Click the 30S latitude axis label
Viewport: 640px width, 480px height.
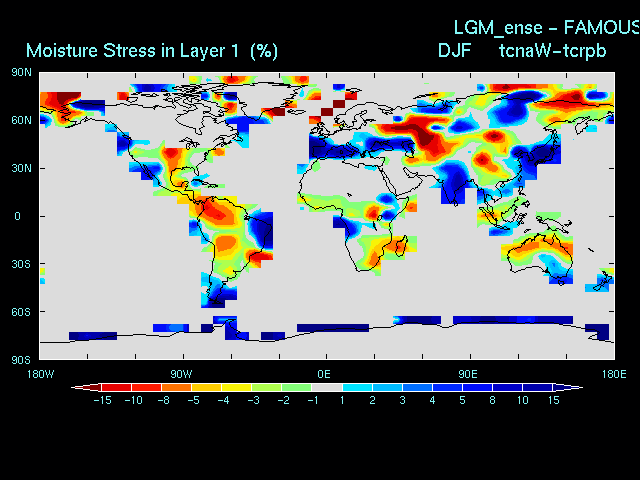21,264
